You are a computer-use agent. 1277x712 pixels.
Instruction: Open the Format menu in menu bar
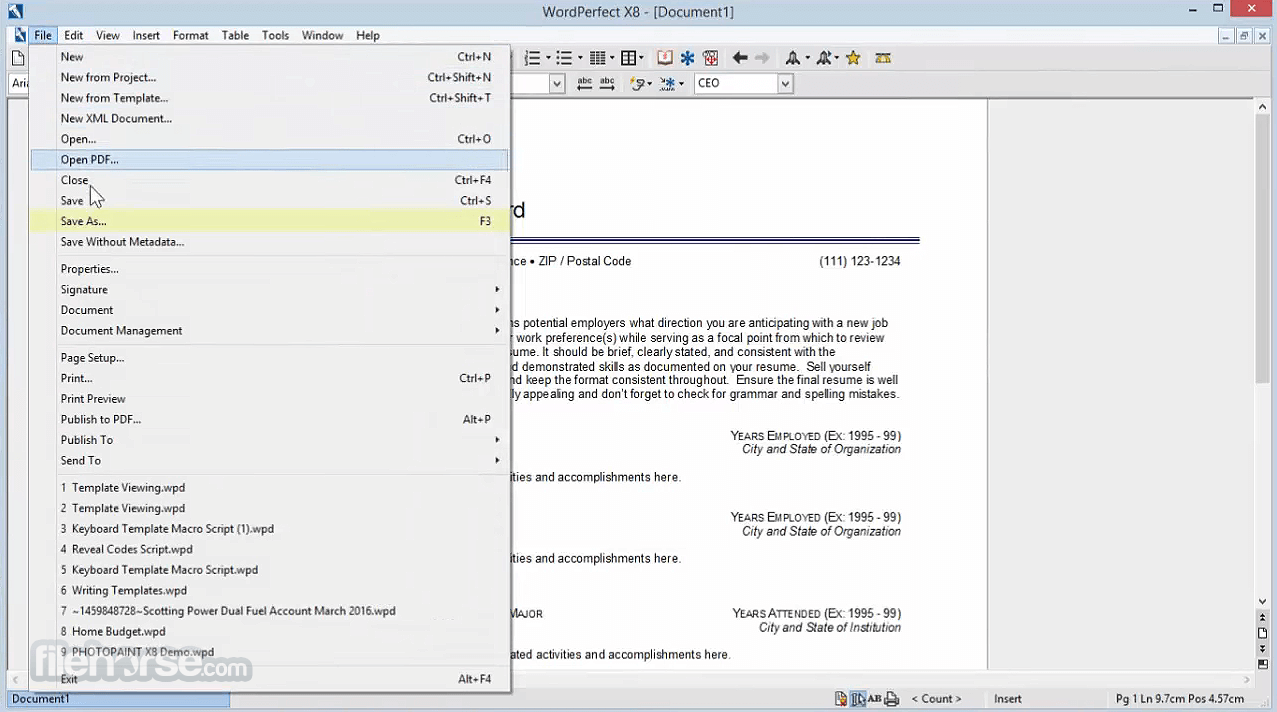(190, 35)
